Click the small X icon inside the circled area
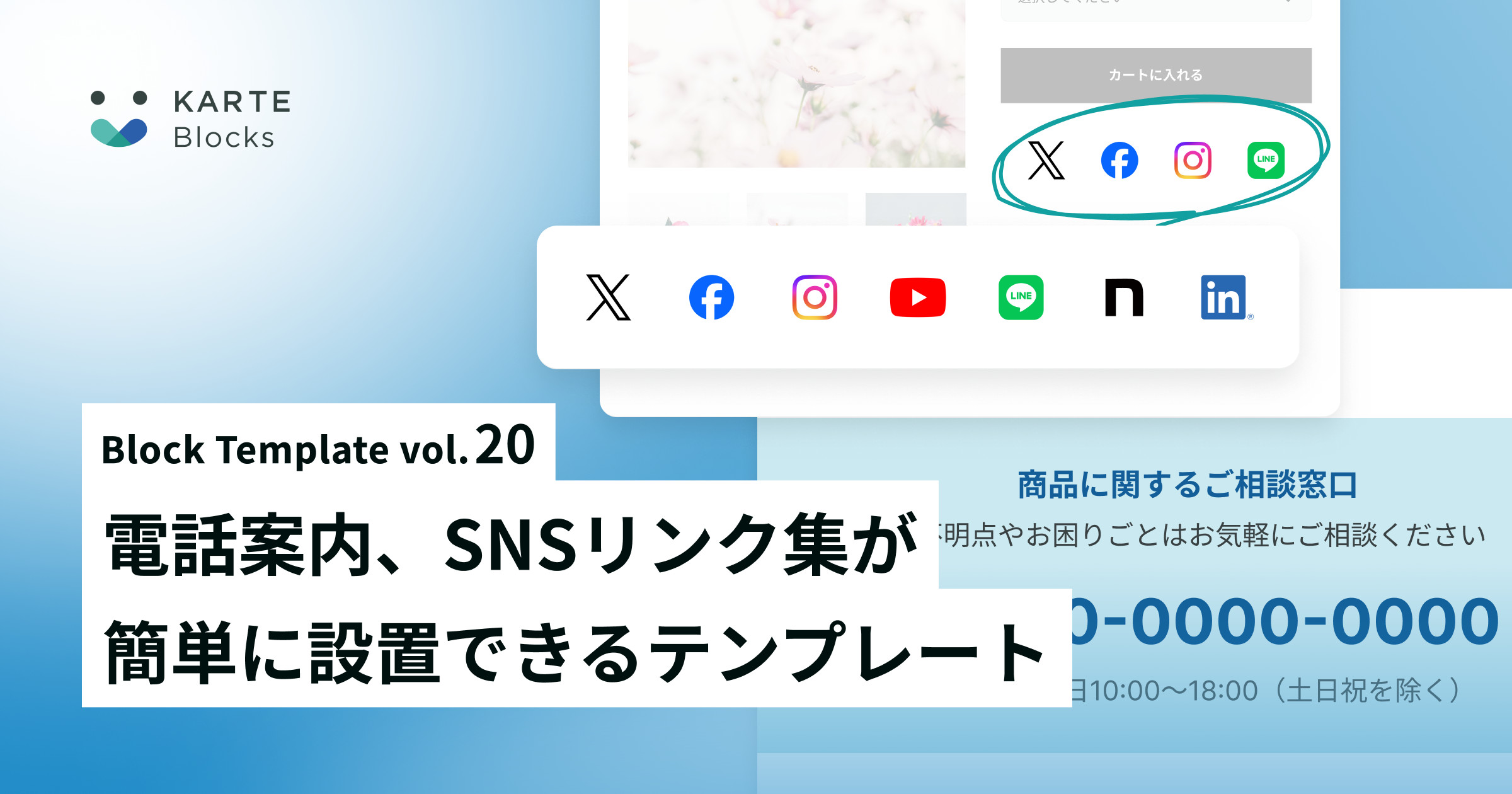The height and width of the screenshot is (794, 1512). point(1046,160)
